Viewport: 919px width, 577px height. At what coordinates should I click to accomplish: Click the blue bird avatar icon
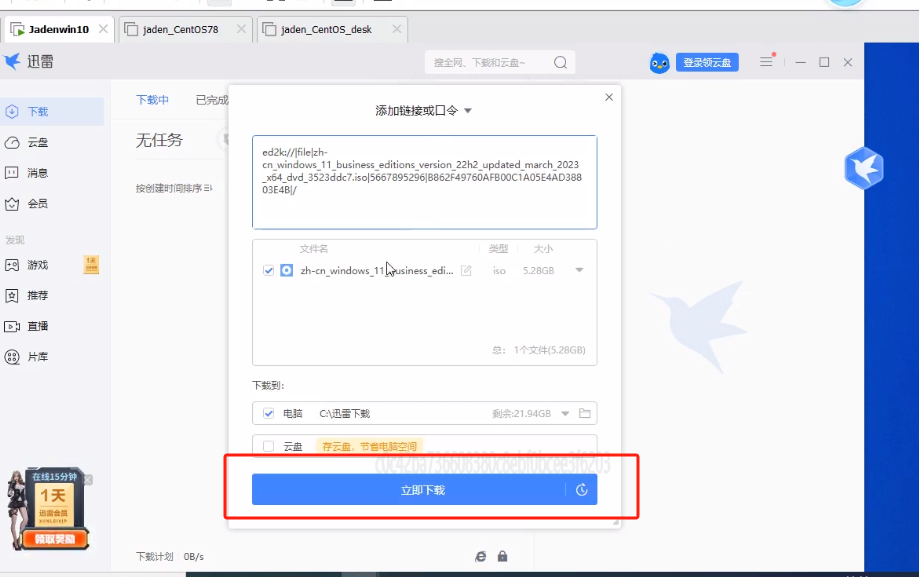coord(659,63)
